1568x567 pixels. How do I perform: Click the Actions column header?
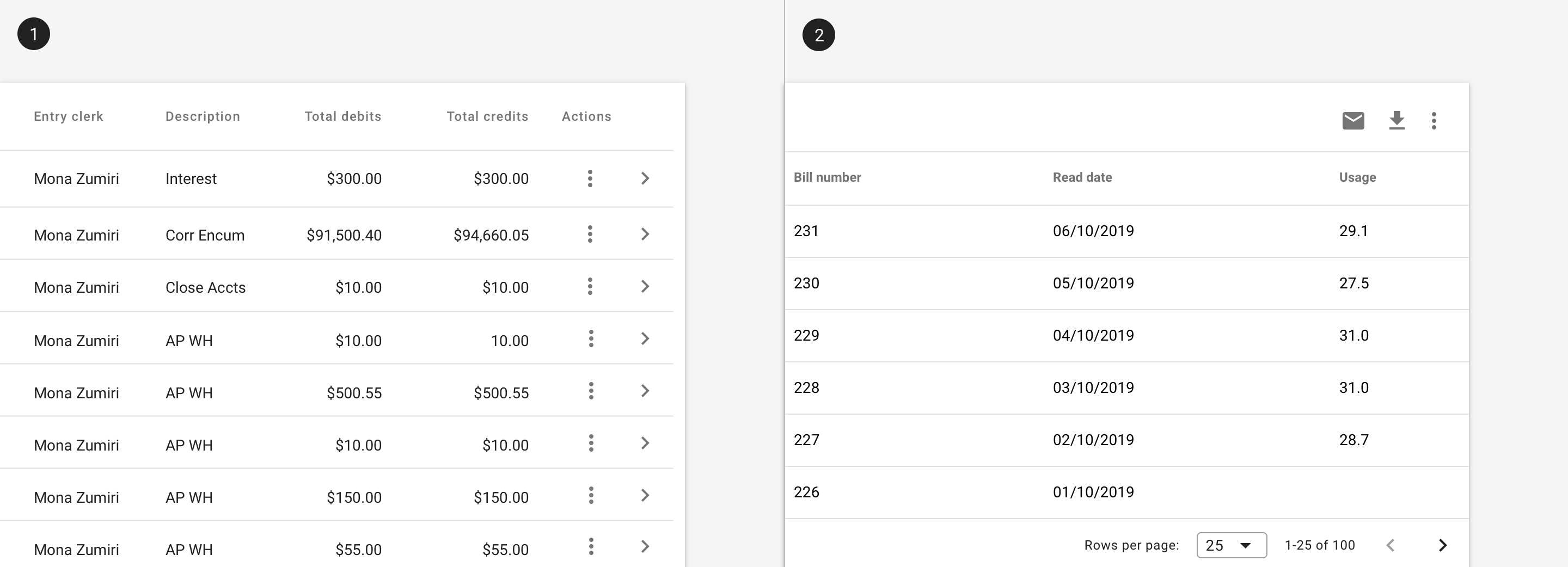point(586,116)
